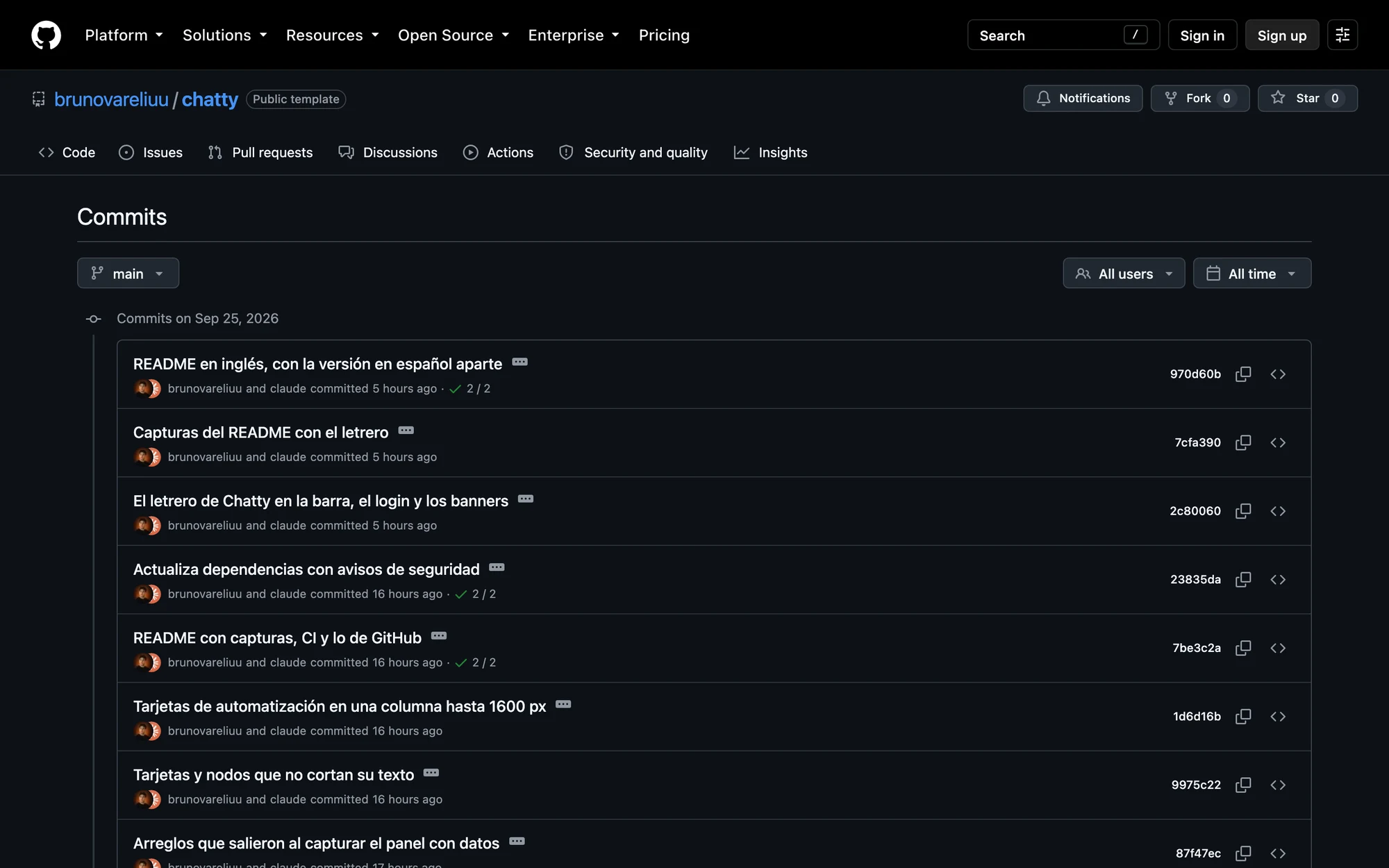The height and width of the screenshot is (868, 1389).
Task: Click the Notifications button
Action: click(x=1083, y=99)
